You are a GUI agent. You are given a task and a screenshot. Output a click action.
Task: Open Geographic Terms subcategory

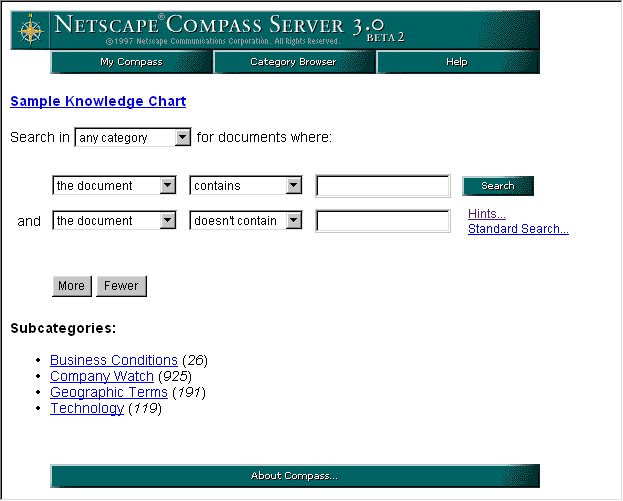[109, 392]
